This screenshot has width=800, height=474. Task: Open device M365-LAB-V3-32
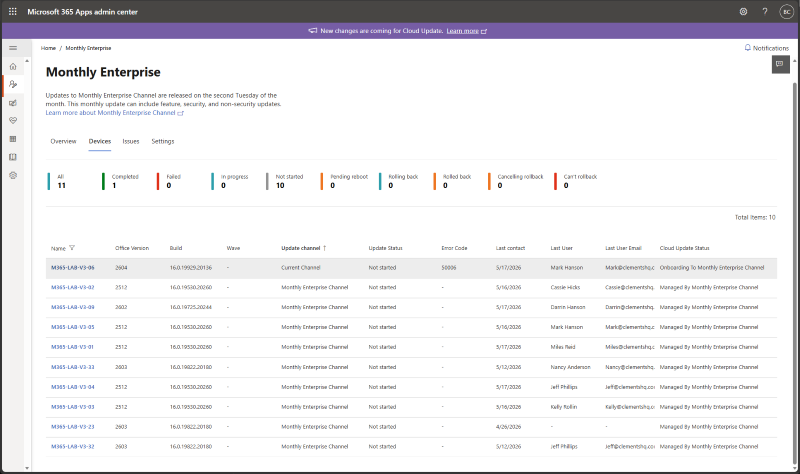[x=72, y=446]
